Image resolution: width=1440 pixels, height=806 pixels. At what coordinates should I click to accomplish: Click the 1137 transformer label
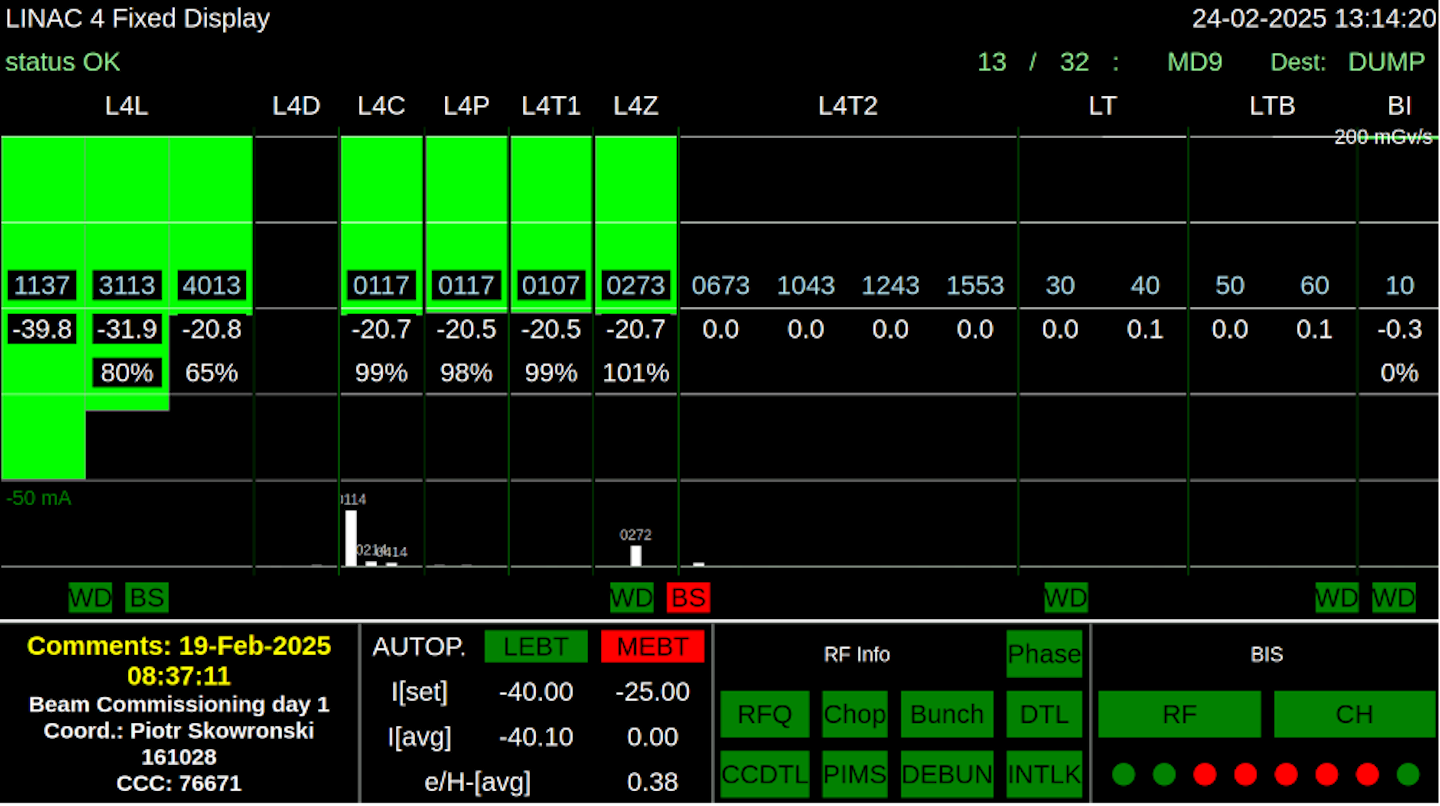pos(42,285)
